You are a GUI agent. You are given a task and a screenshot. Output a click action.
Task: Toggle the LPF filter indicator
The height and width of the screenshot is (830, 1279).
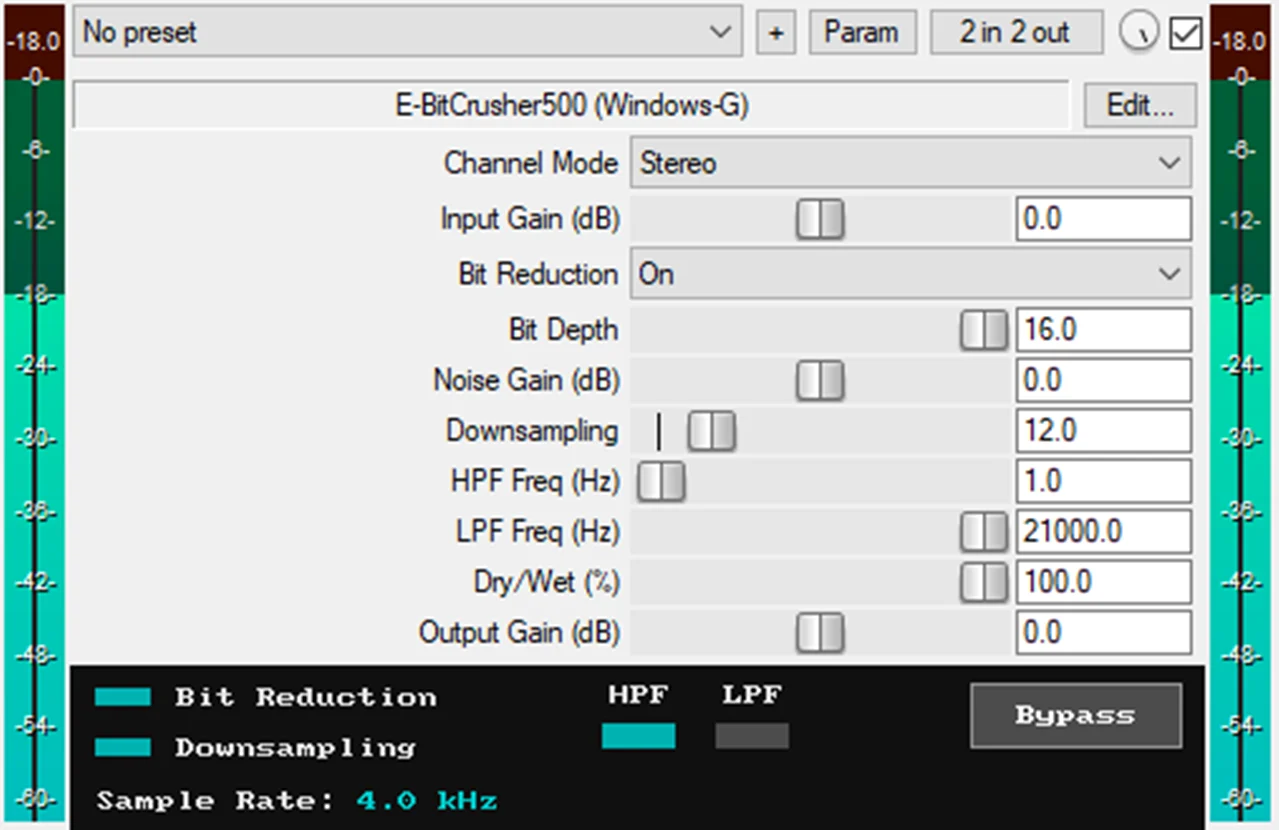[752, 736]
